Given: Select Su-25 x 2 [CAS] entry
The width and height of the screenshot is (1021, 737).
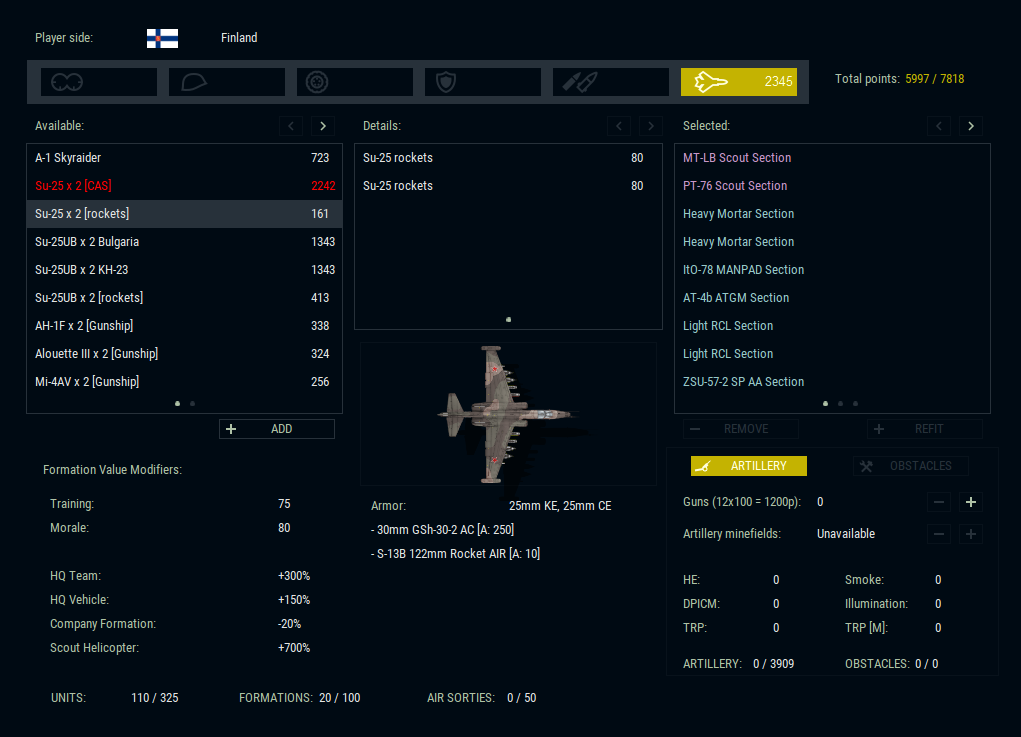Looking at the screenshot, I should 184,186.
